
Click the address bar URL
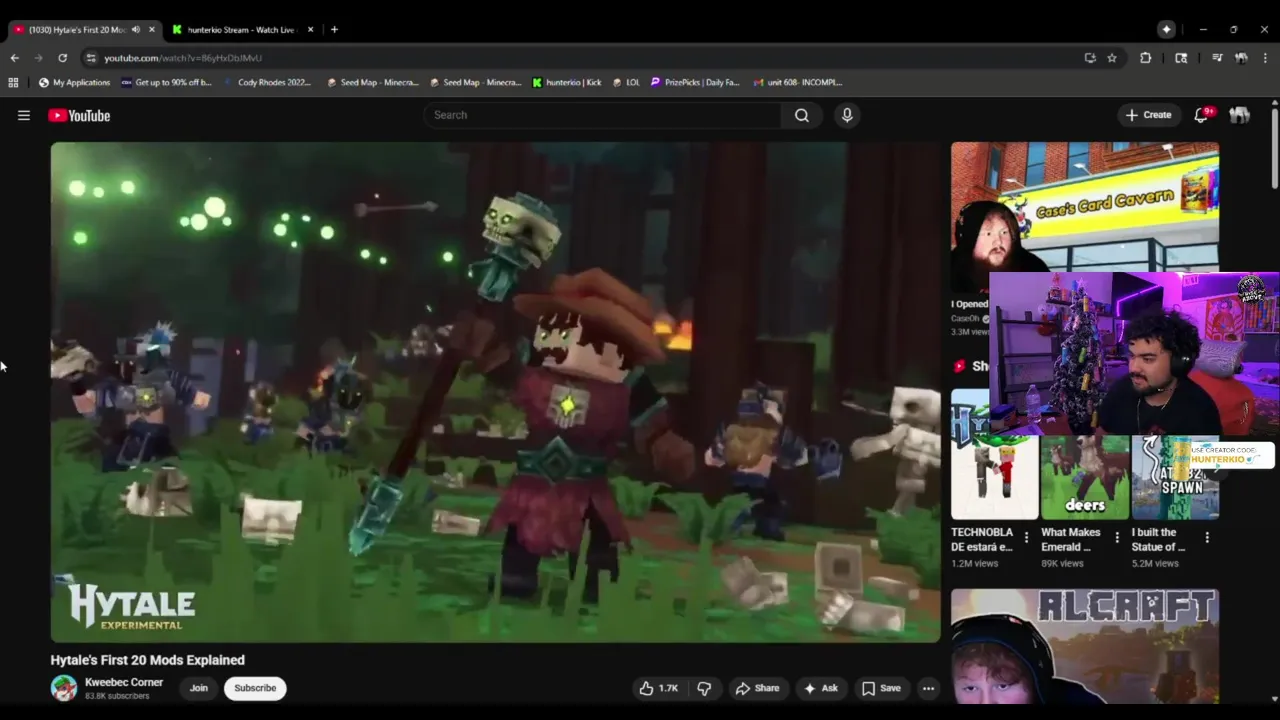[x=183, y=58]
